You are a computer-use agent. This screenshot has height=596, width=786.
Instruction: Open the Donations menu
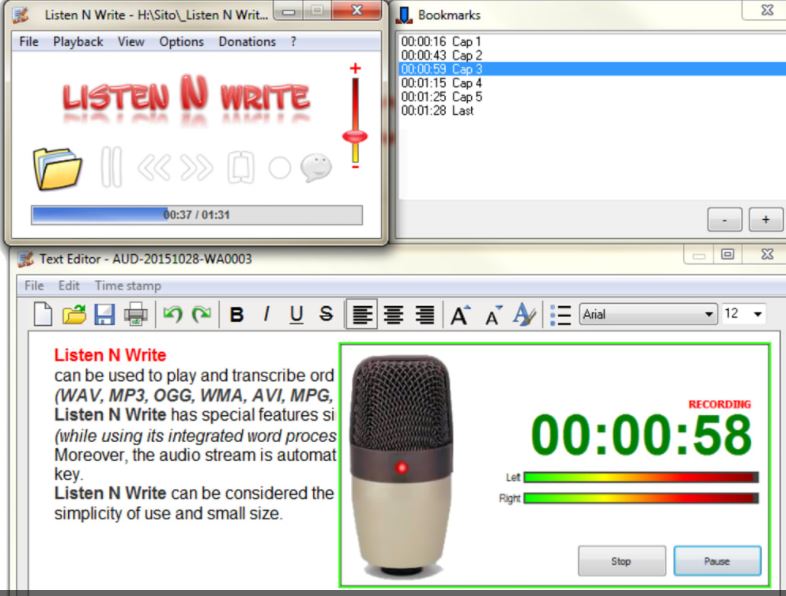[x=247, y=42]
